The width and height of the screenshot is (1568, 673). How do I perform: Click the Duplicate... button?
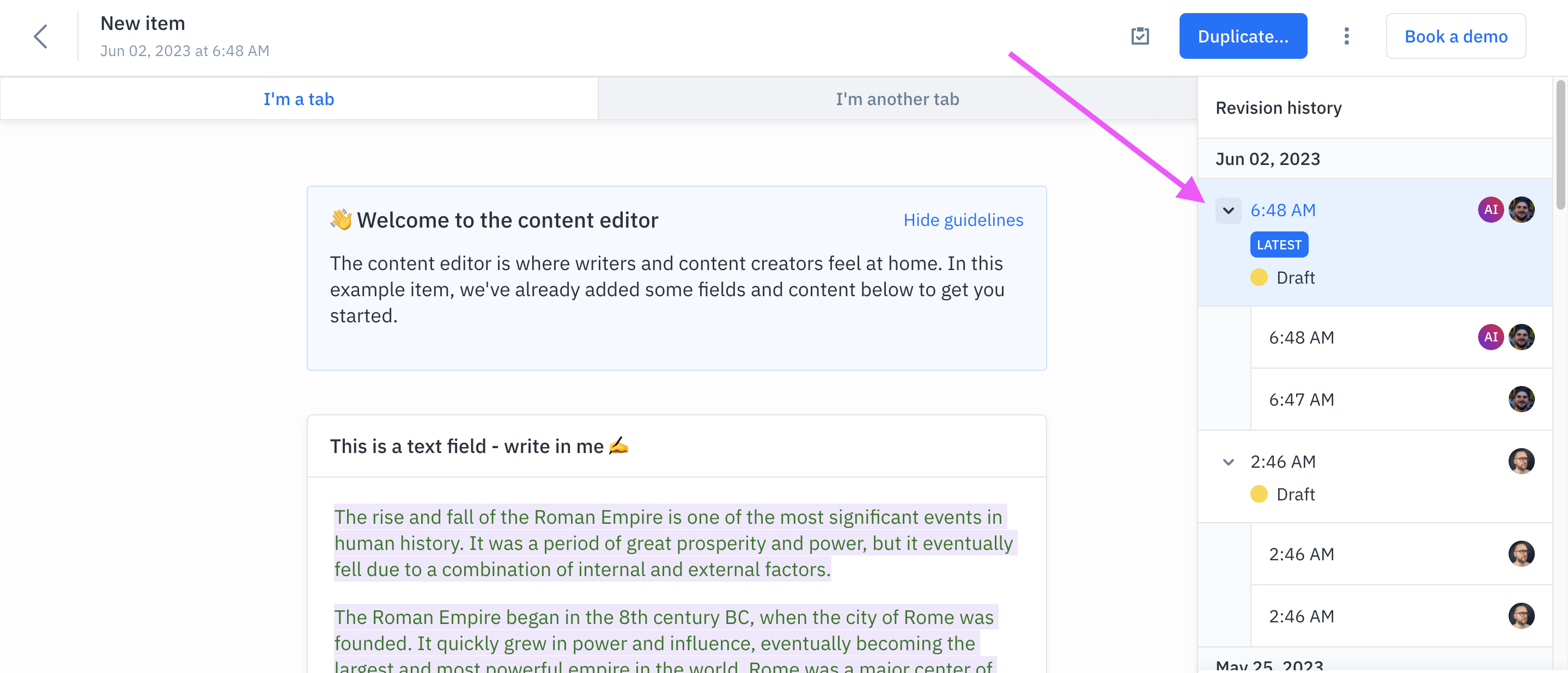[x=1243, y=36]
